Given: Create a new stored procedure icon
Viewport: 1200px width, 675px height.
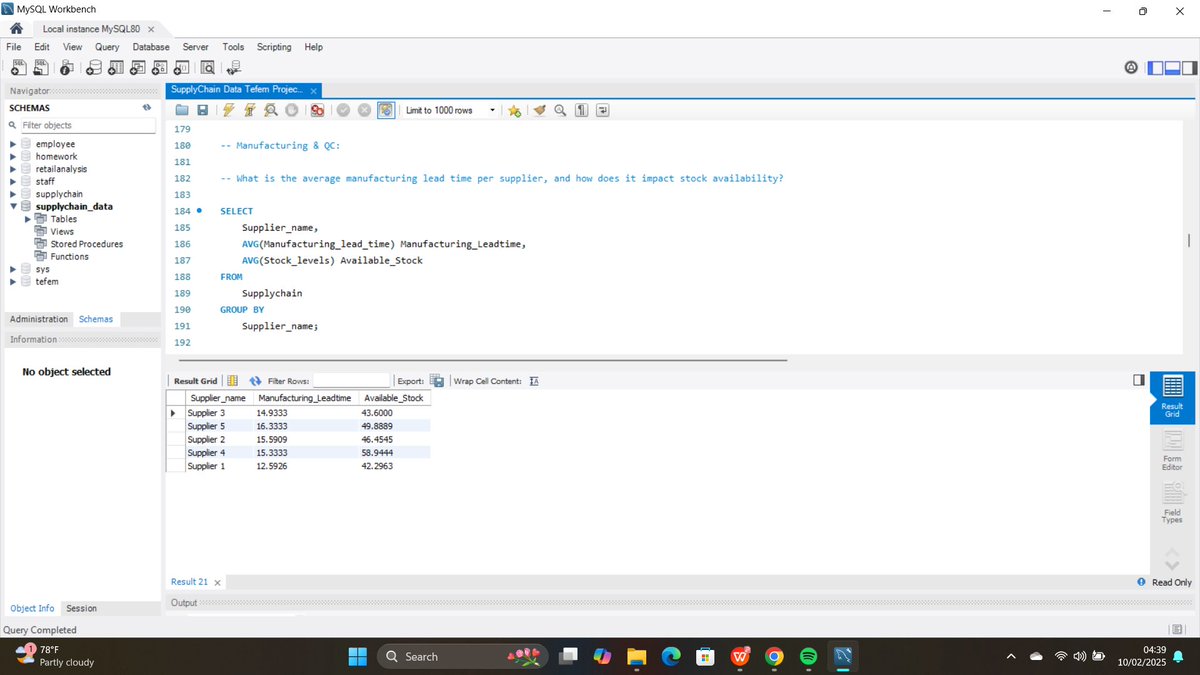Looking at the screenshot, I should (x=160, y=68).
